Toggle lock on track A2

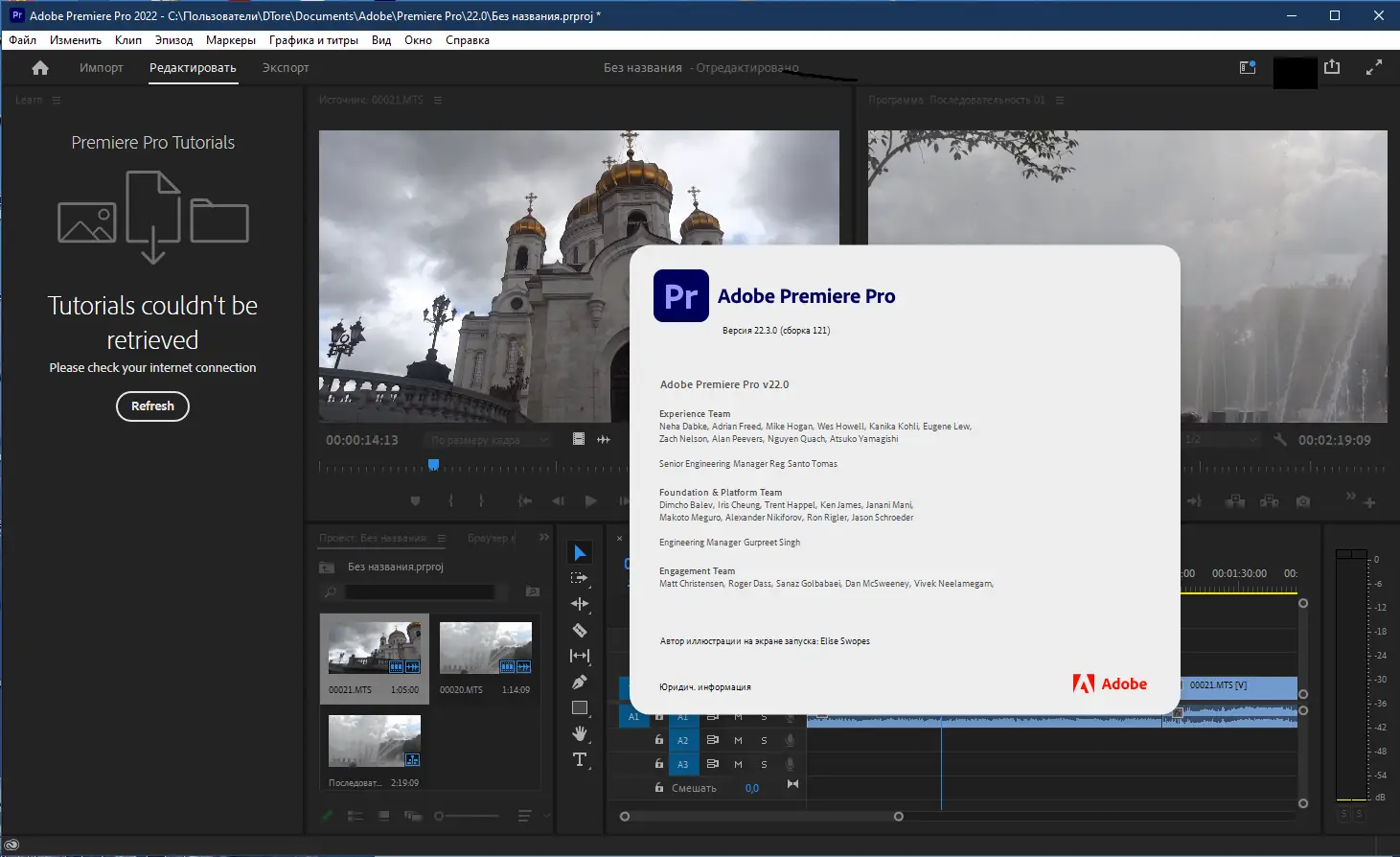click(x=659, y=740)
